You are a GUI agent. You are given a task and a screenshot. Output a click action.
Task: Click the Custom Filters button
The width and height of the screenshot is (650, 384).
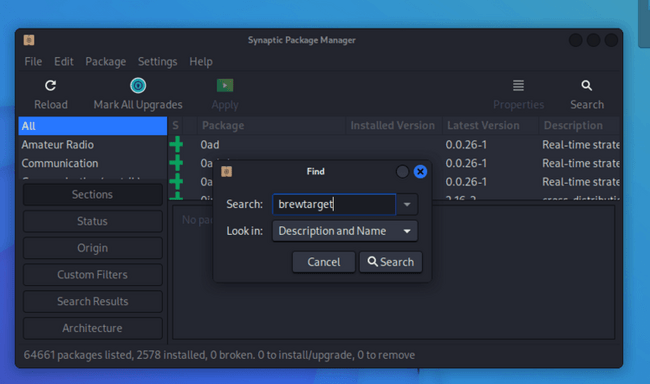[92, 275]
